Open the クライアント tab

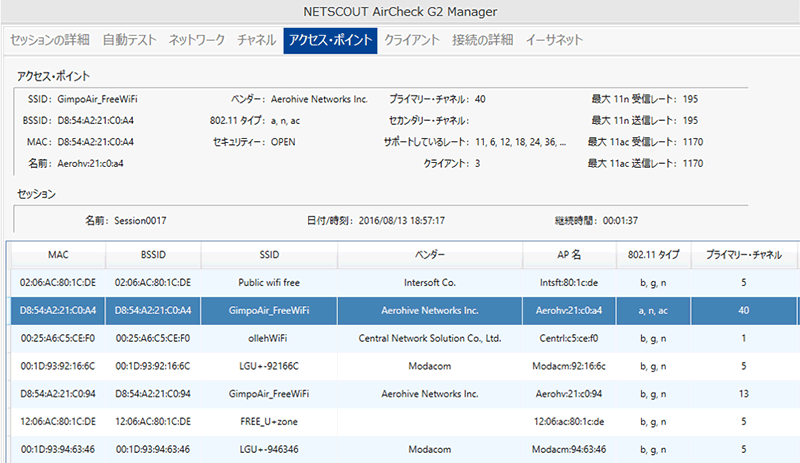[412, 40]
